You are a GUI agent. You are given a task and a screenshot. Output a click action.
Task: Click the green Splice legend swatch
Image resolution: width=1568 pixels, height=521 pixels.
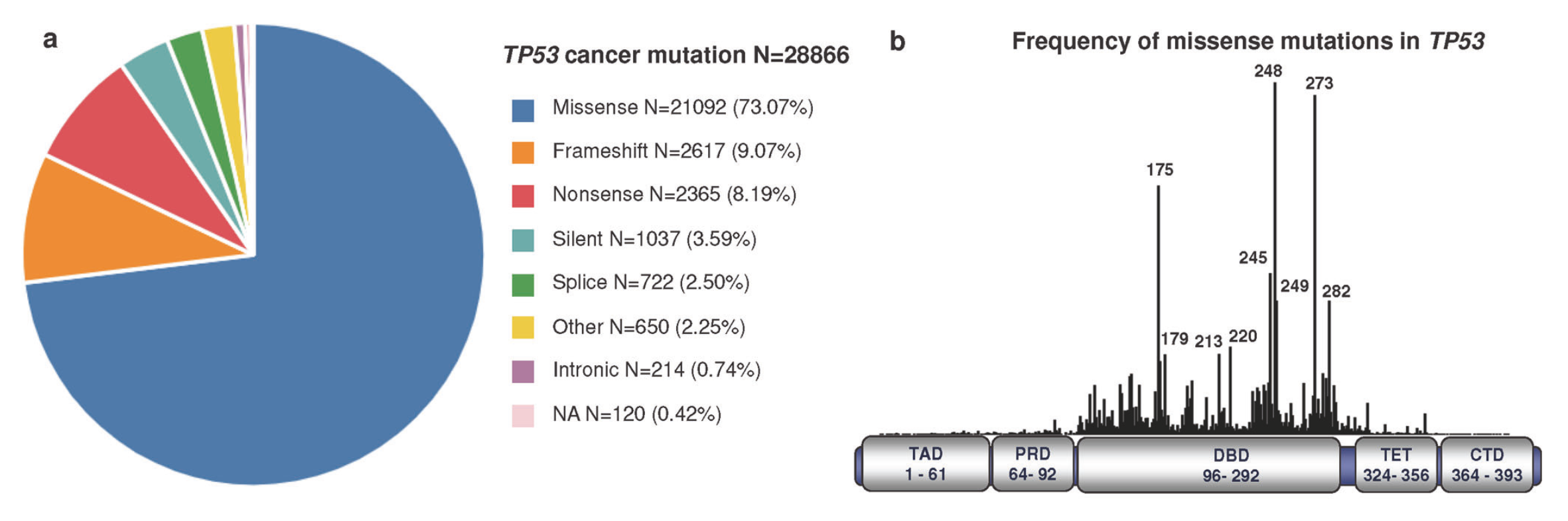(523, 284)
